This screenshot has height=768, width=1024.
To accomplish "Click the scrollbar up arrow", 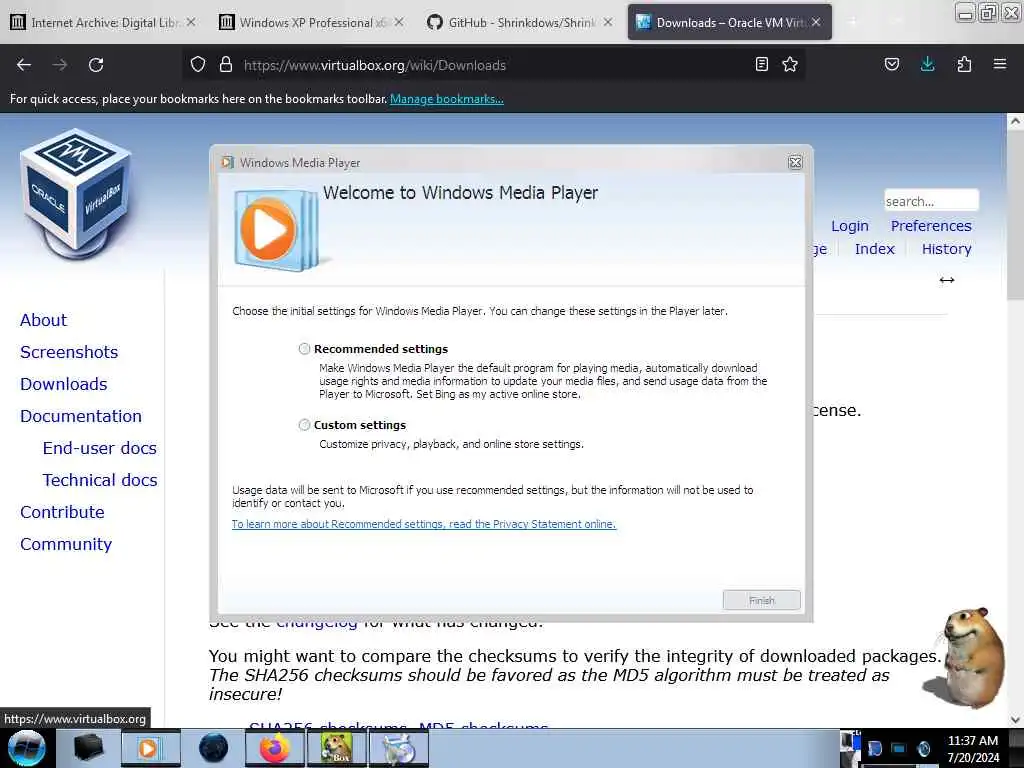I will 1015,121.
